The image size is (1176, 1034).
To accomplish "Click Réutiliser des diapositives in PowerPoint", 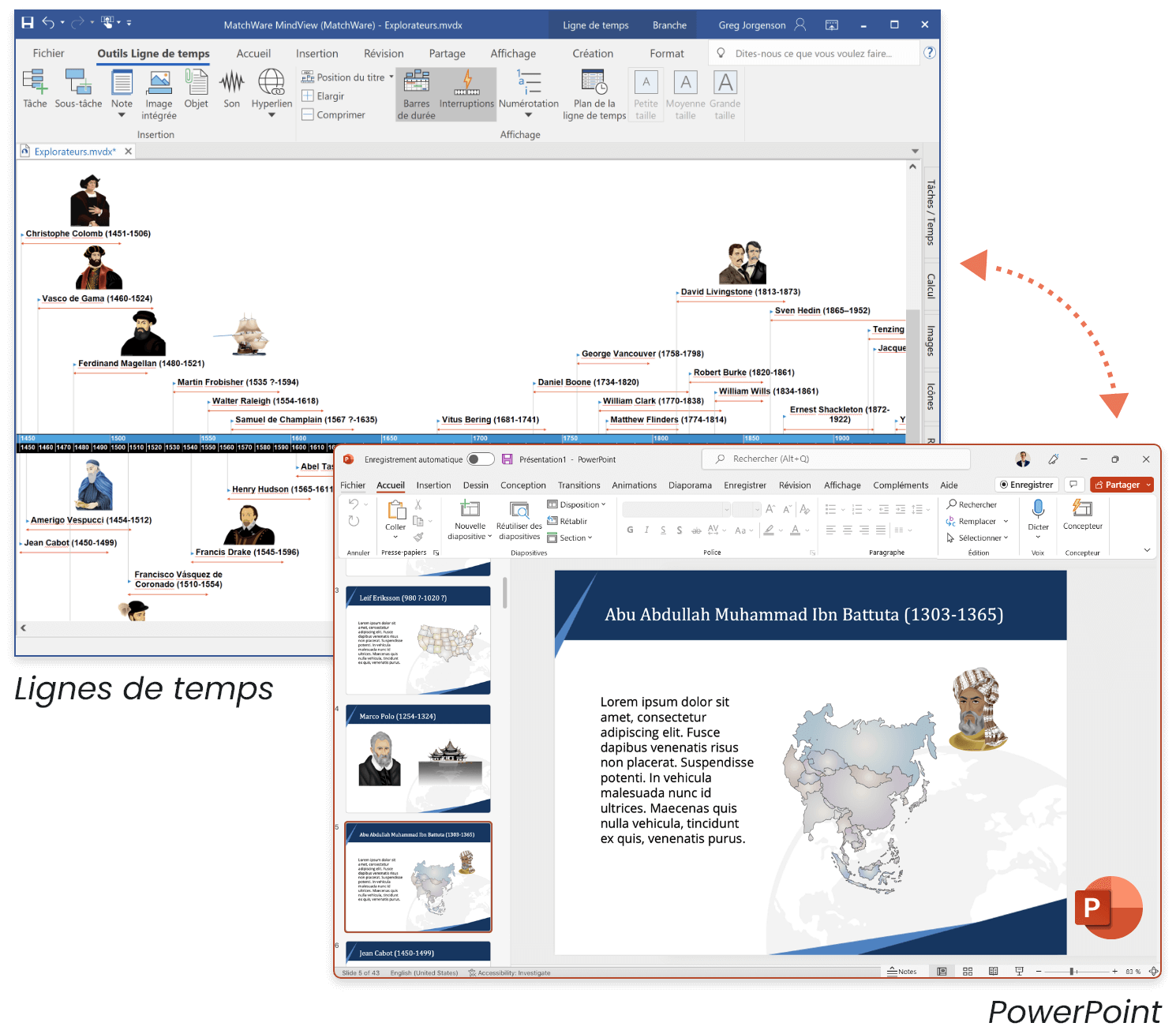I will [x=519, y=520].
